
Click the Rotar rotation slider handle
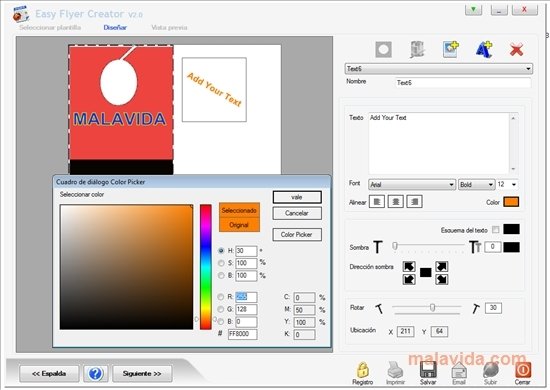[432, 308]
